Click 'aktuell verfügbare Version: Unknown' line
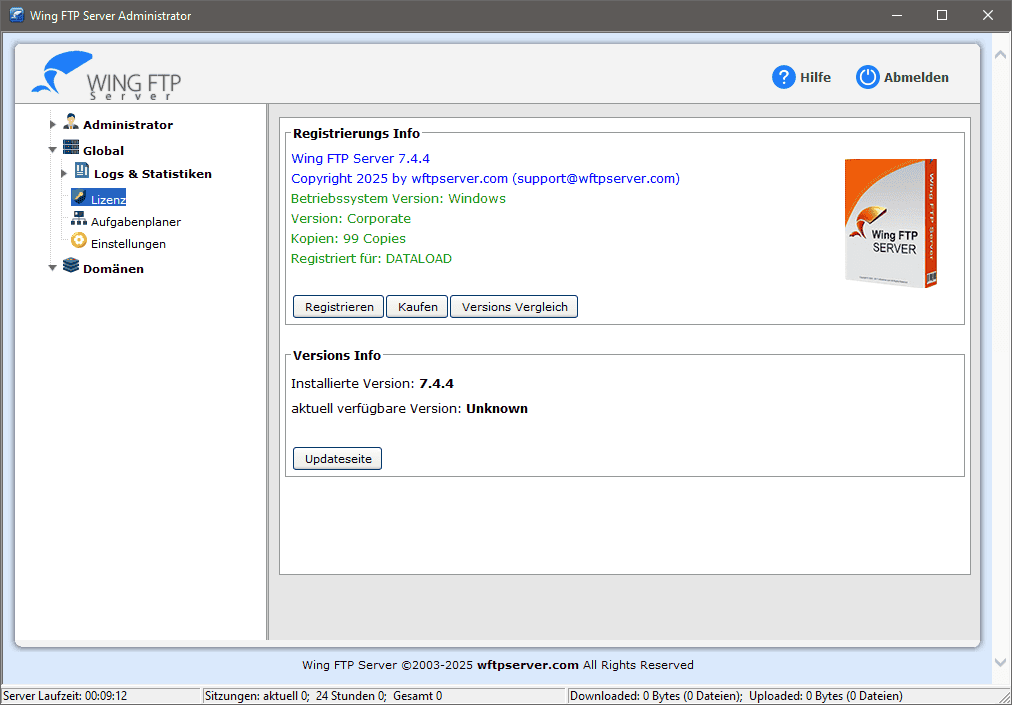The width and height of the screenshot is (1012, 705). pos(409,408)
